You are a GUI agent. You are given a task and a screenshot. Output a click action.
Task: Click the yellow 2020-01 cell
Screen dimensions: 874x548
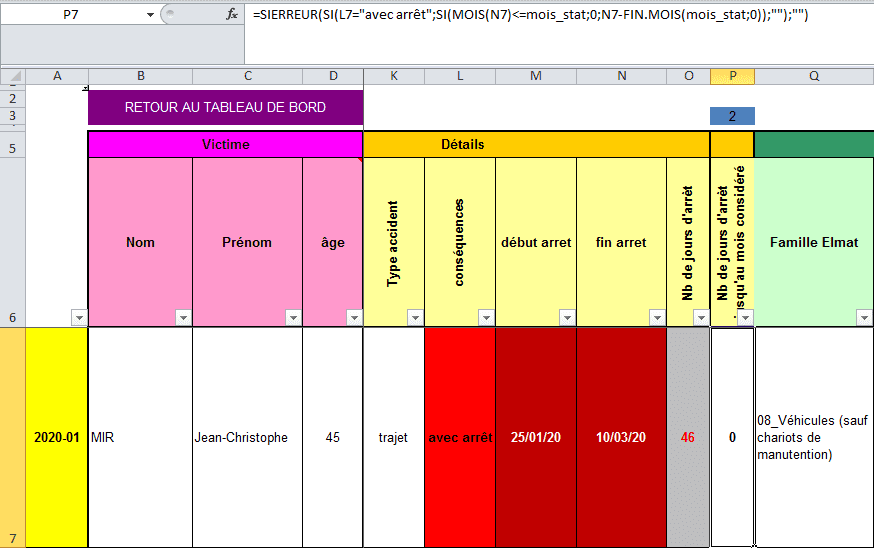(56, 437)
